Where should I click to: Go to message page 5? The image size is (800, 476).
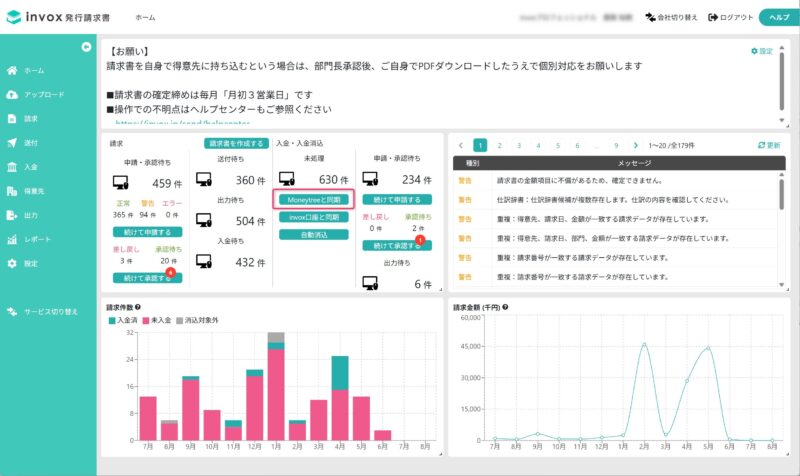point(558,145)
